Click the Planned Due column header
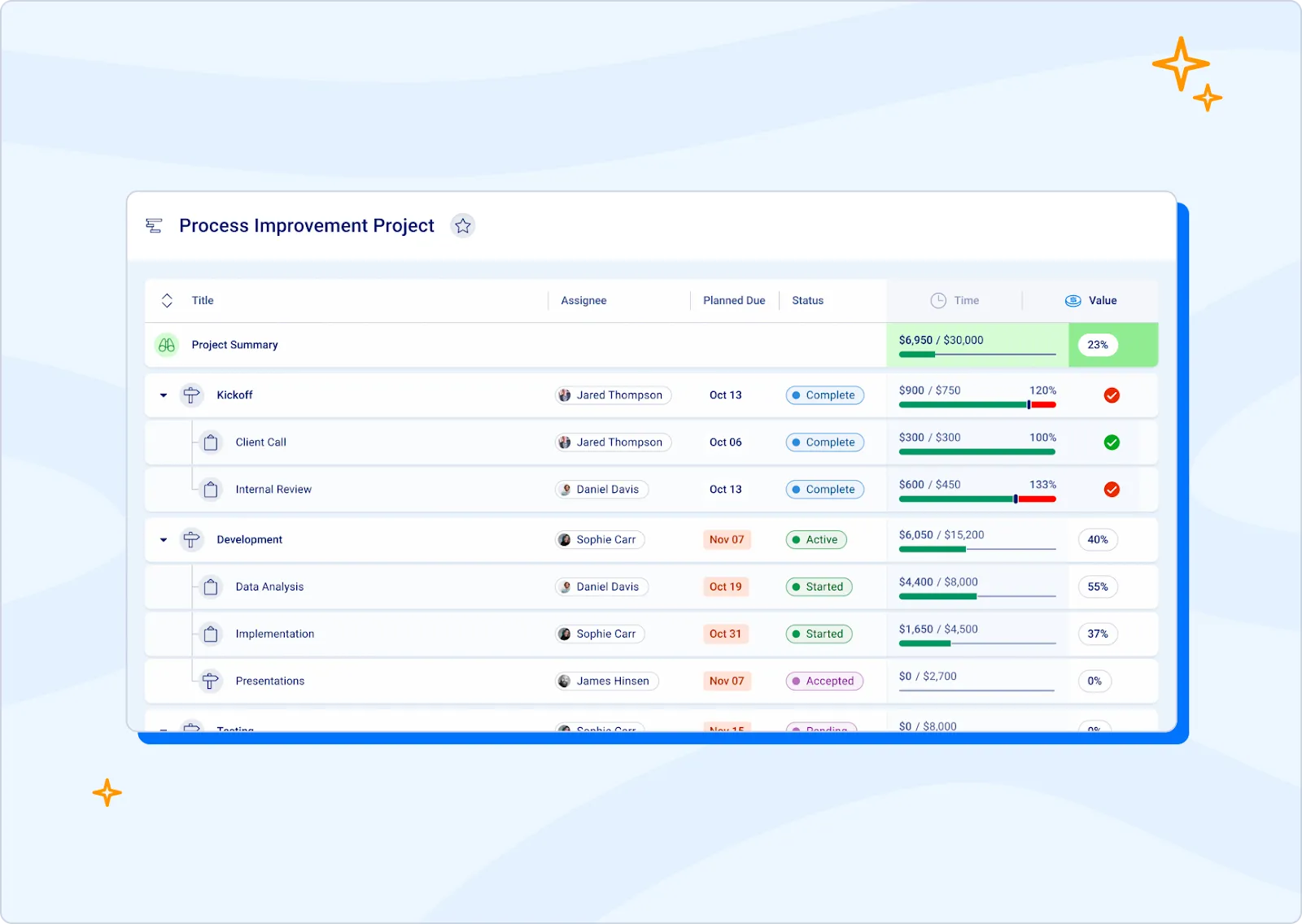The height and width of the screenshot is (924, 1302). click(734, 300)
